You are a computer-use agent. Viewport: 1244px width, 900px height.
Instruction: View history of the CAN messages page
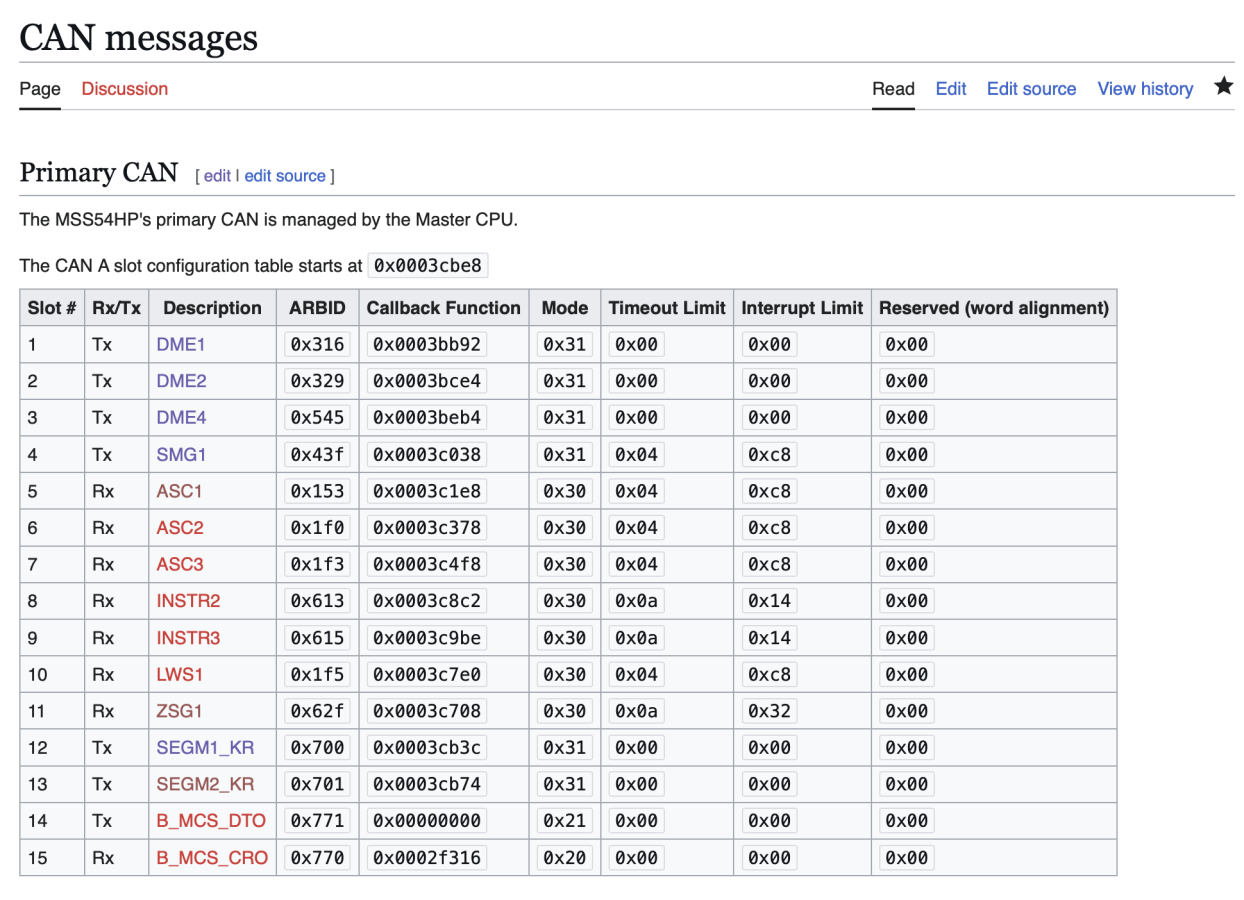[1144, 88]
